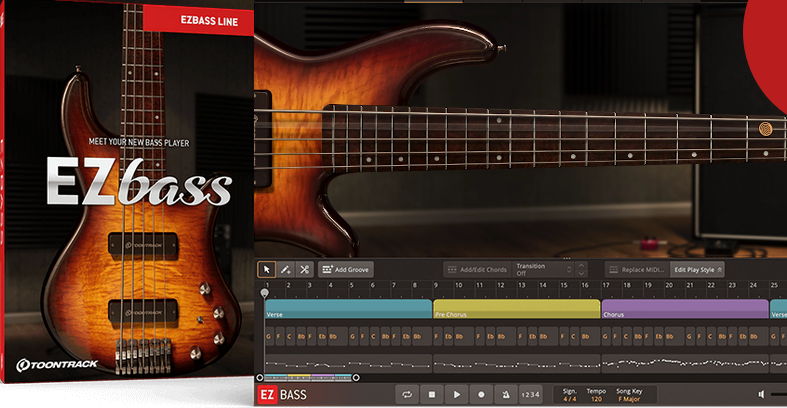Click the colored song overview strip

tap(308, 376)
